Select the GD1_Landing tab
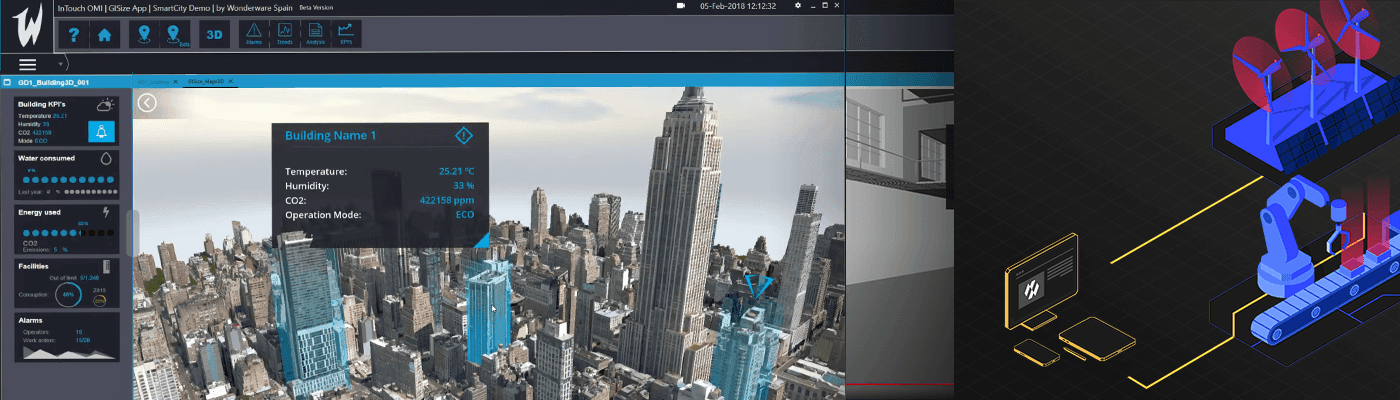Screen dimensions: 1400x400 point(154,81)
